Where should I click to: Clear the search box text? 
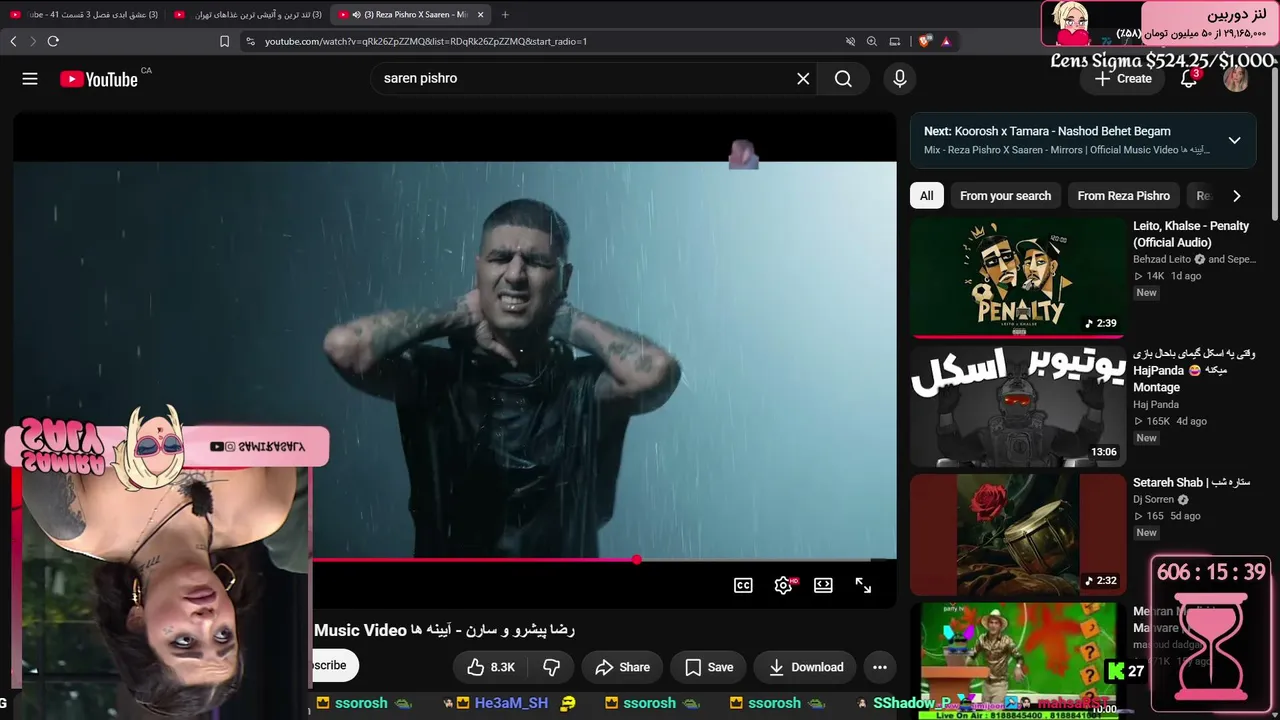803,79
